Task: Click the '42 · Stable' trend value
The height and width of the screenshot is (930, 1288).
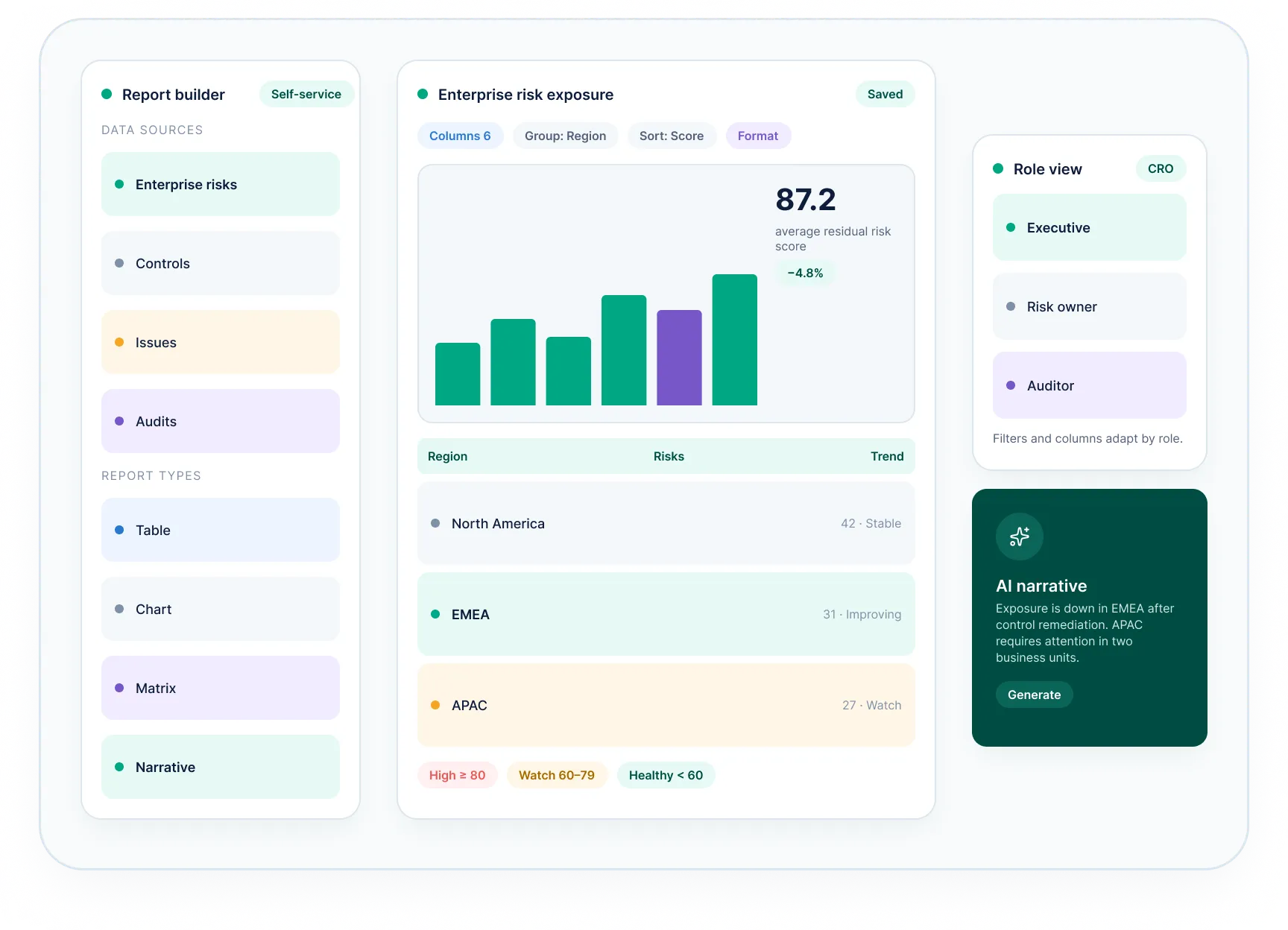Action: [871, 523]
